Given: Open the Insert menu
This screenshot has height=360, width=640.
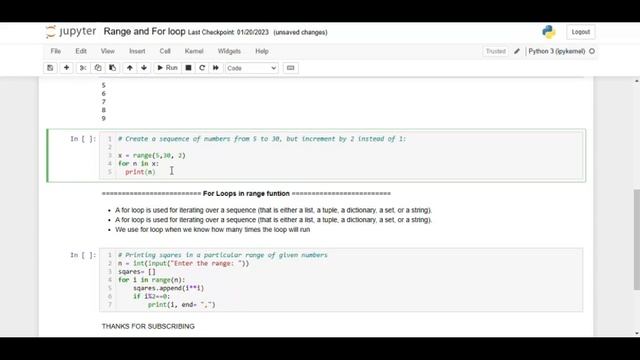Looking at the screenshot, I should tap(137, 51).
